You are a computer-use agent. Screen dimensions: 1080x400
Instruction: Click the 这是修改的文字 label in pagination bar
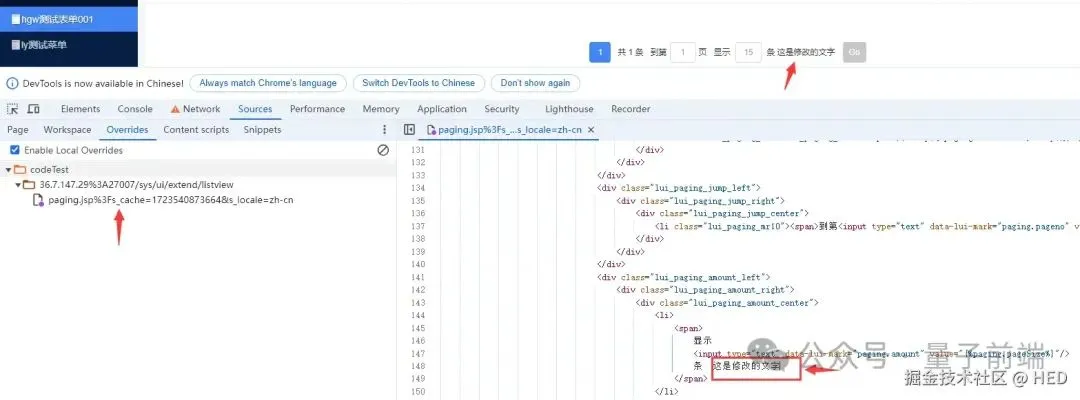point(806,52)
